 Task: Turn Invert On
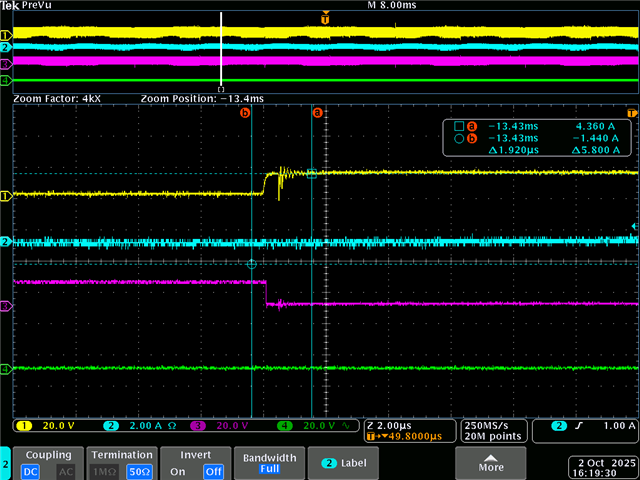coord(178,472)
